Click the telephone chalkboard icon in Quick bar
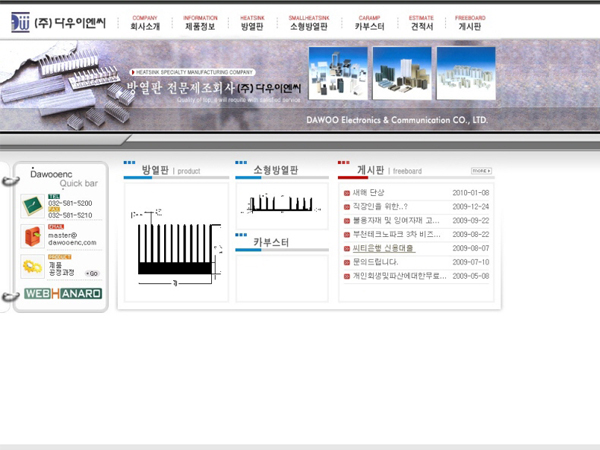600x450 pixels. (x=31, y=207)
